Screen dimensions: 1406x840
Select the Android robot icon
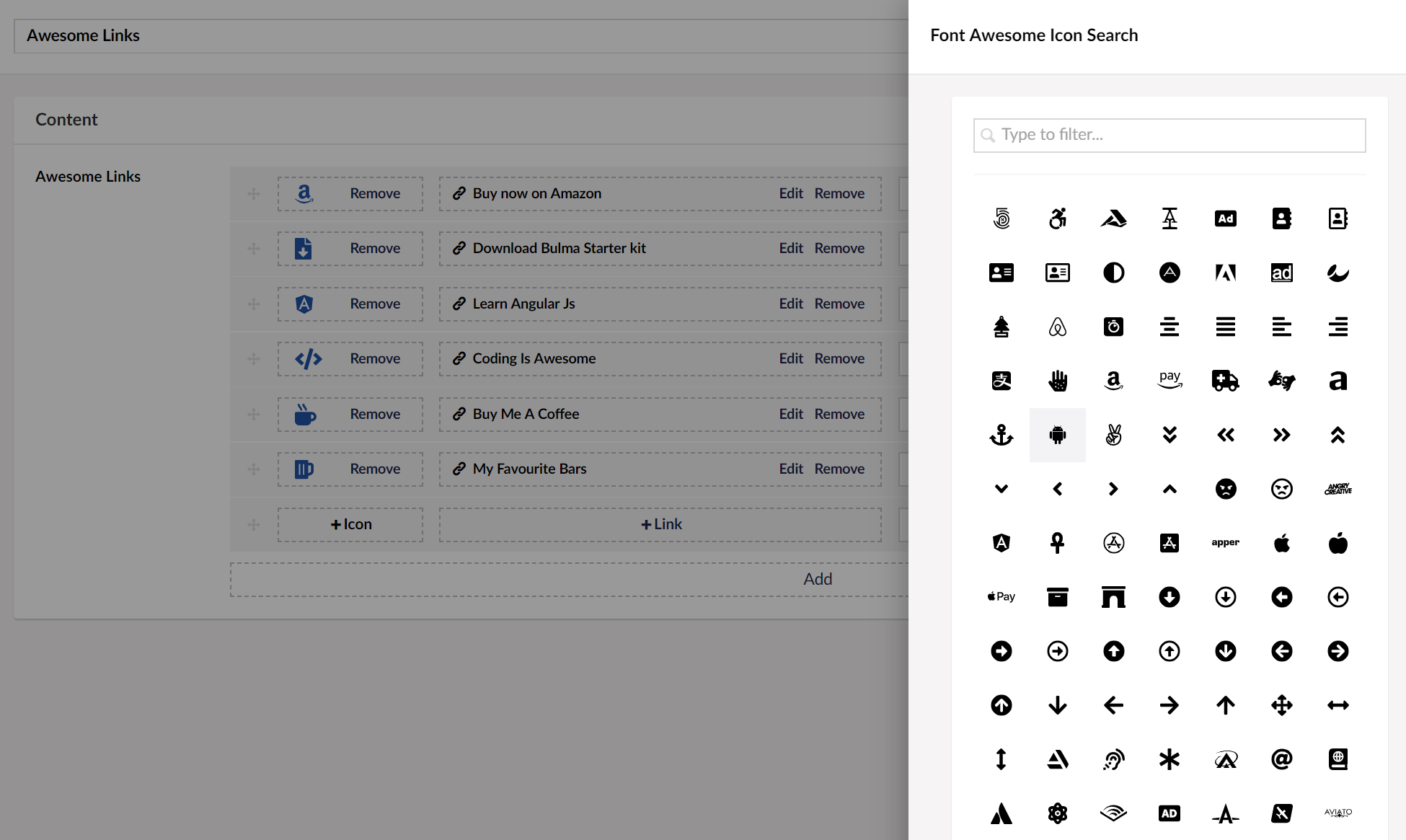coord(1057,435)
